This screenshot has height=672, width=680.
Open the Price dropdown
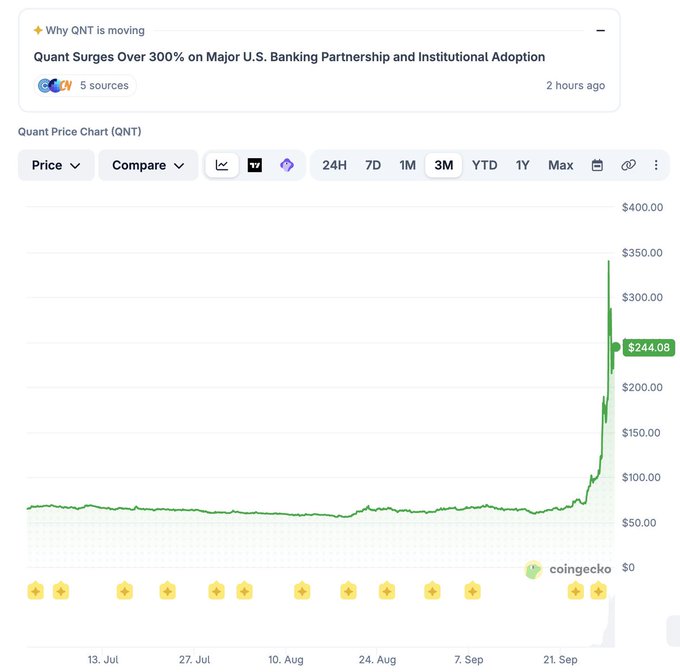tap(56, 165)
